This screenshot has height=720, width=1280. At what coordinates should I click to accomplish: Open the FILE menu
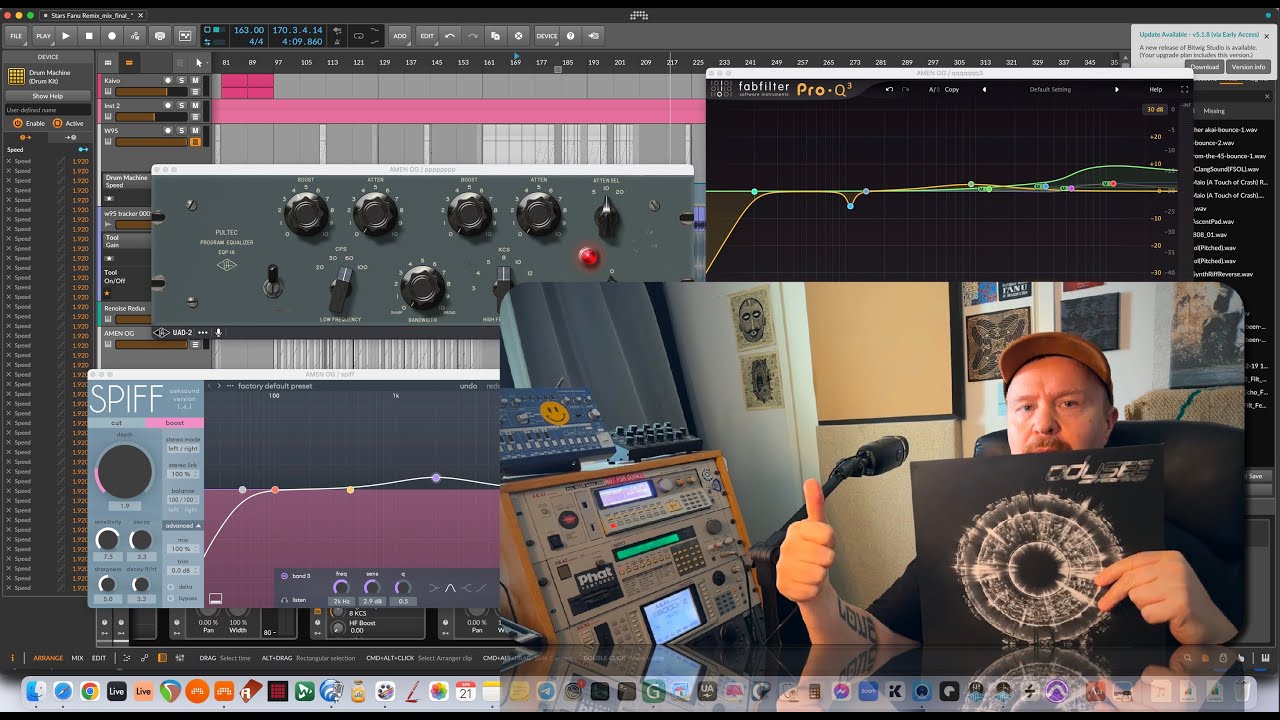pos(16,36)
